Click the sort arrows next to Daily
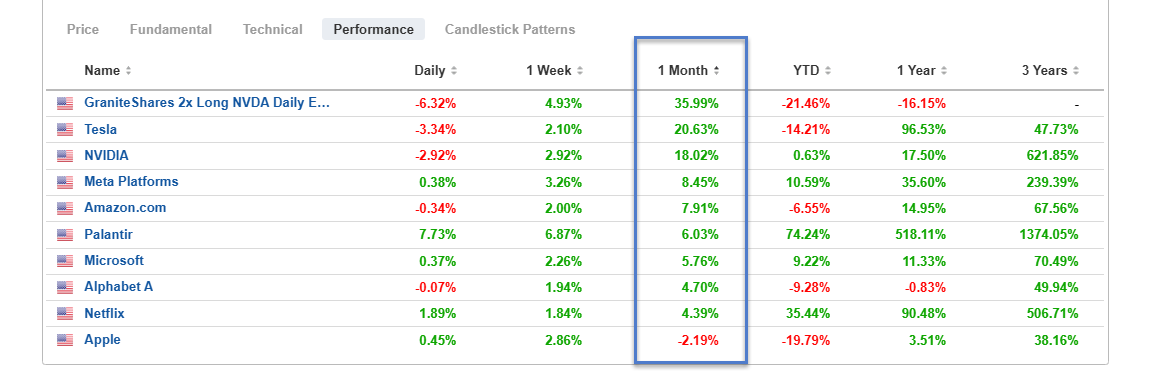Image resolution: width=1155 pixels, height=382 pixels. point(454,71)
